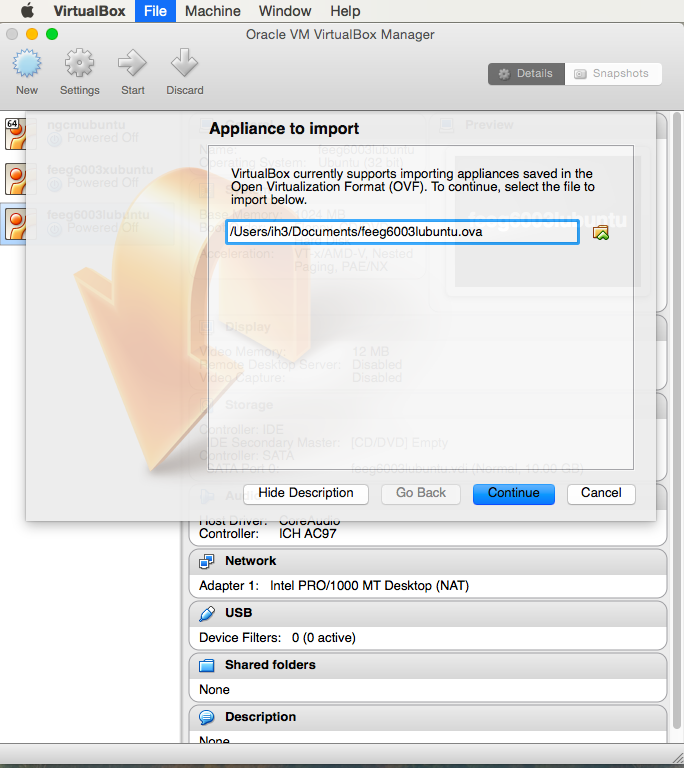Click the Go Back button
Screen dimensions: 684x768
(x=421, y=494)
